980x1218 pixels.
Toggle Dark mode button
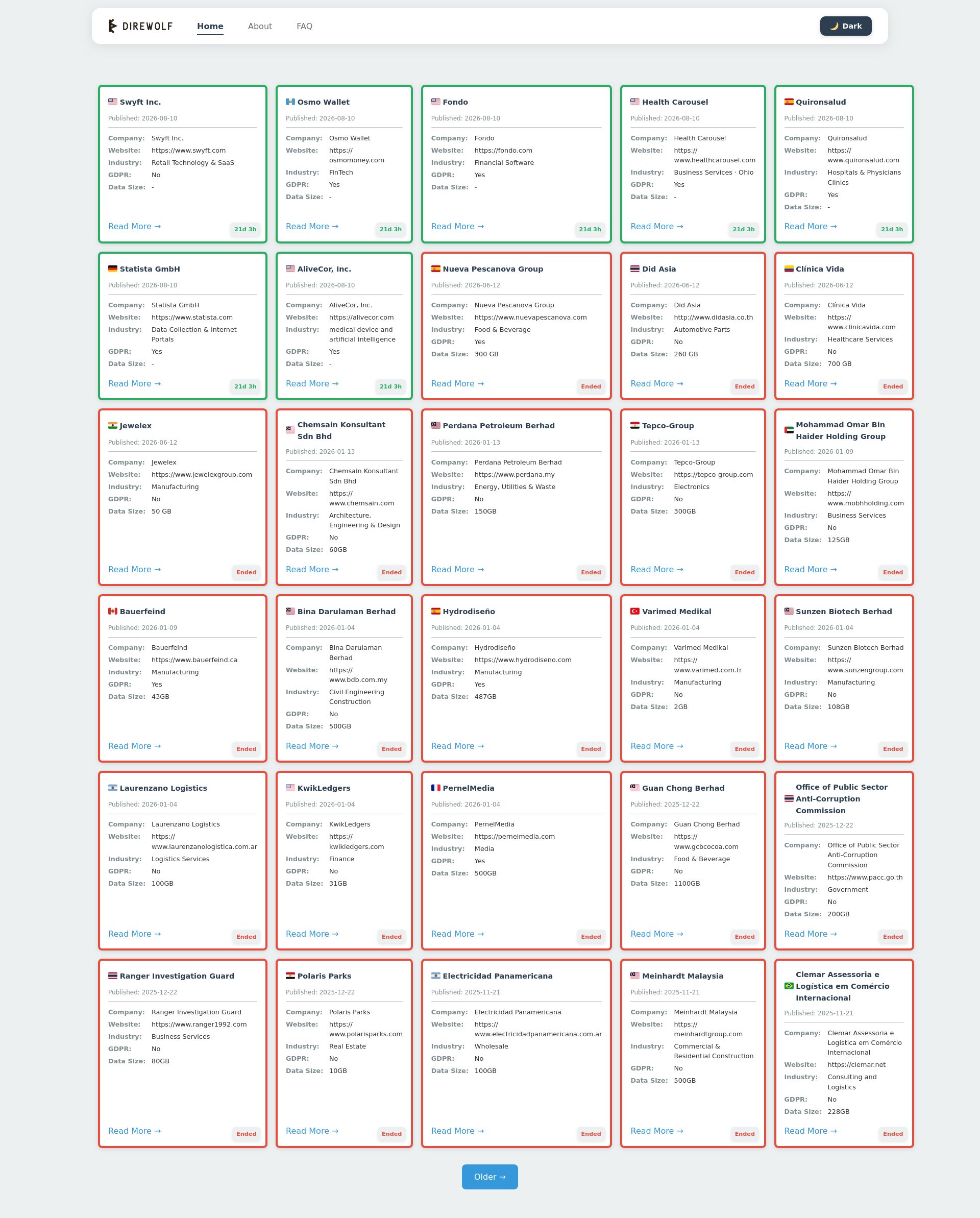coord(846,26)
